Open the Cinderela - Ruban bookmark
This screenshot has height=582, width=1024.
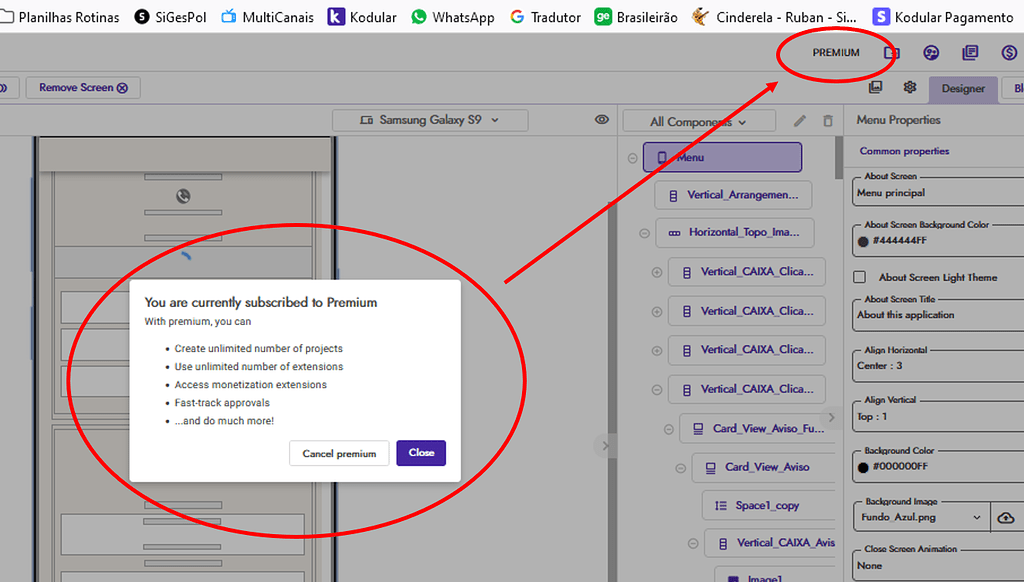pyautogui.click(x=775, y=17)
